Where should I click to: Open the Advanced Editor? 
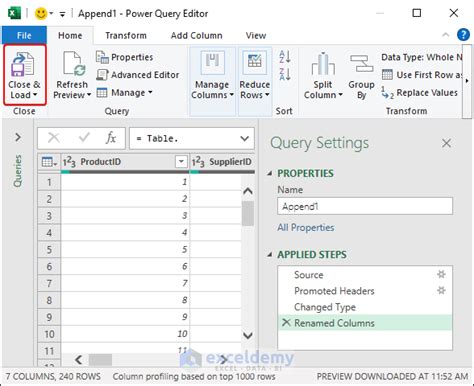point(138,75)
